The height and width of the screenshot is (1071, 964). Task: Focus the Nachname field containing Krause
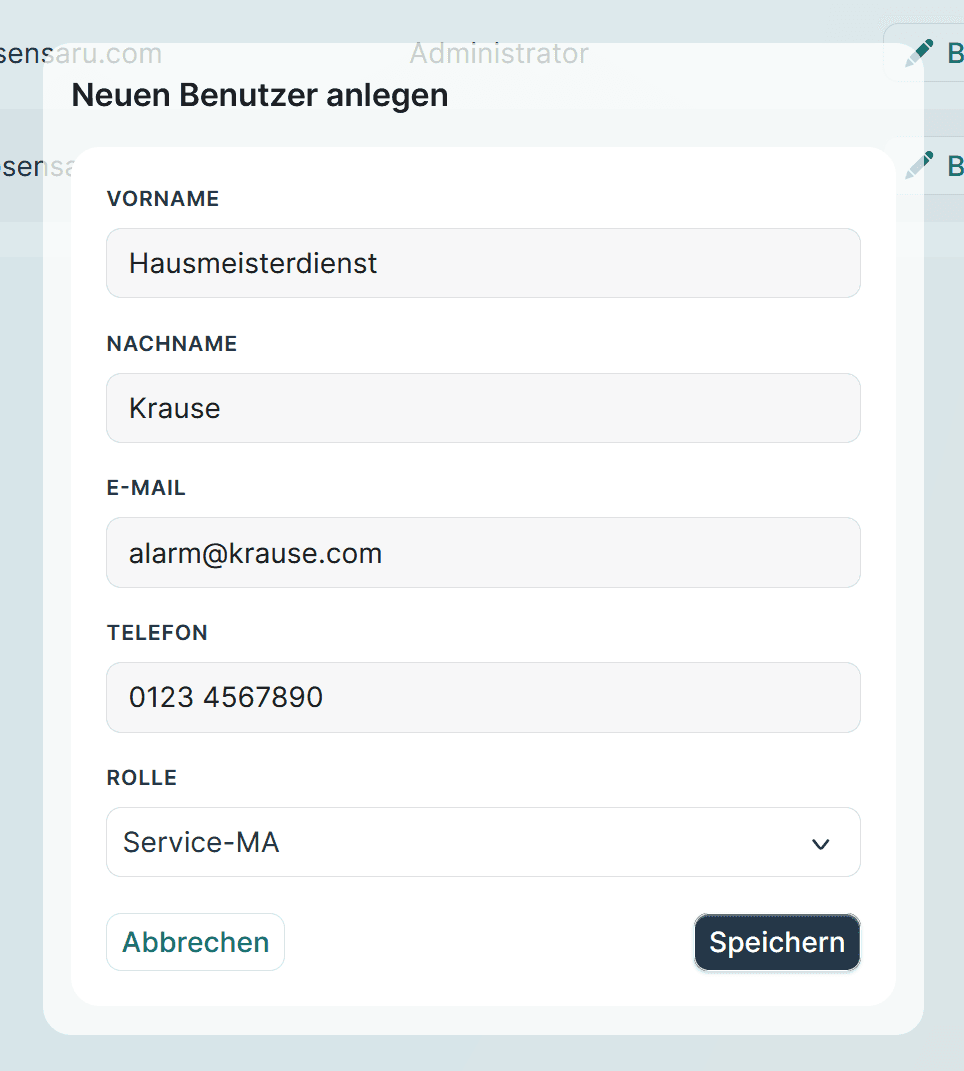483,408
